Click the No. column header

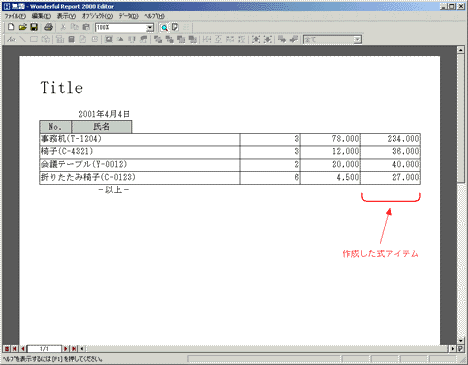[x=55, y=127]
